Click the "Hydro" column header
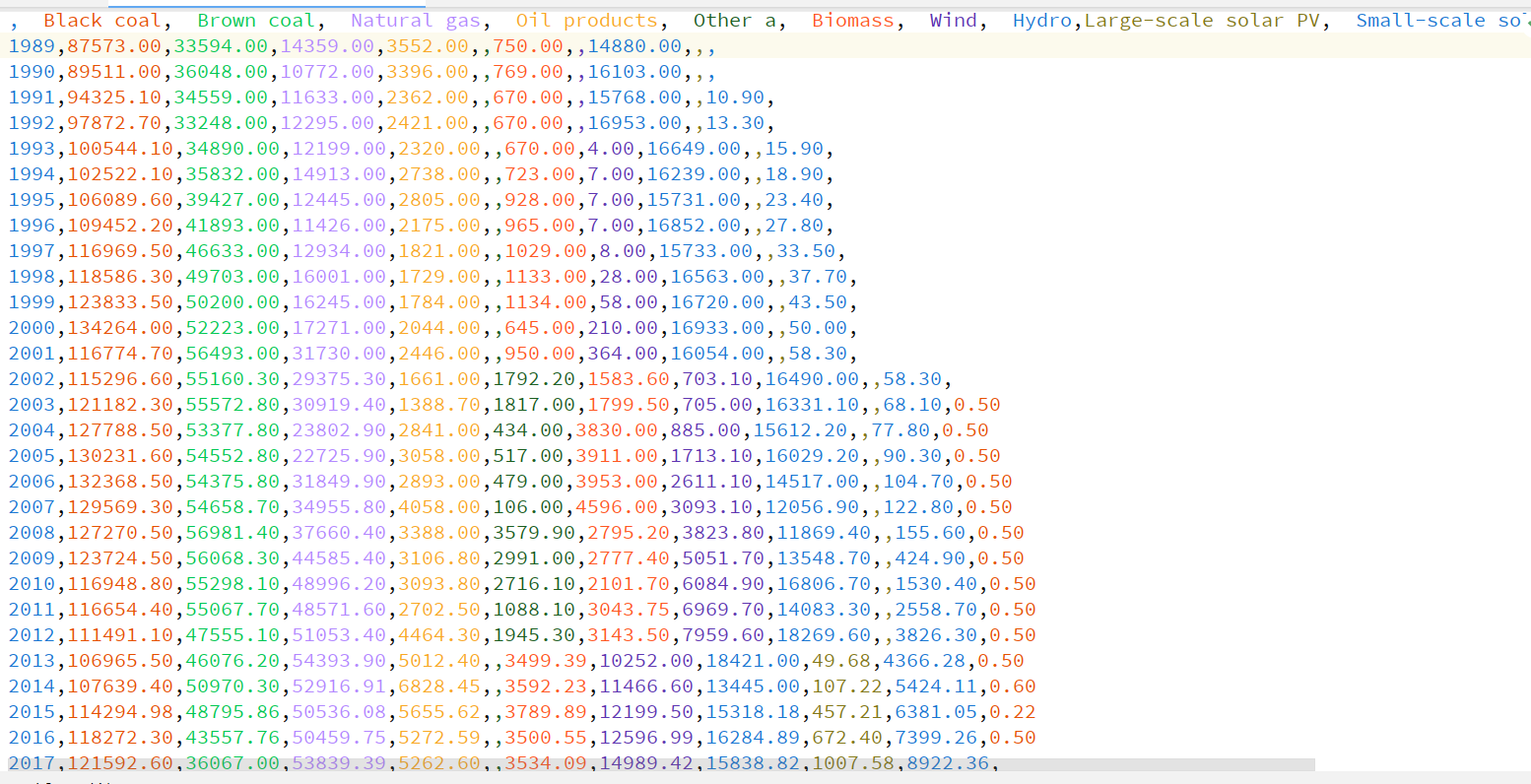 pyautogui.click(x=1041, y=21)
